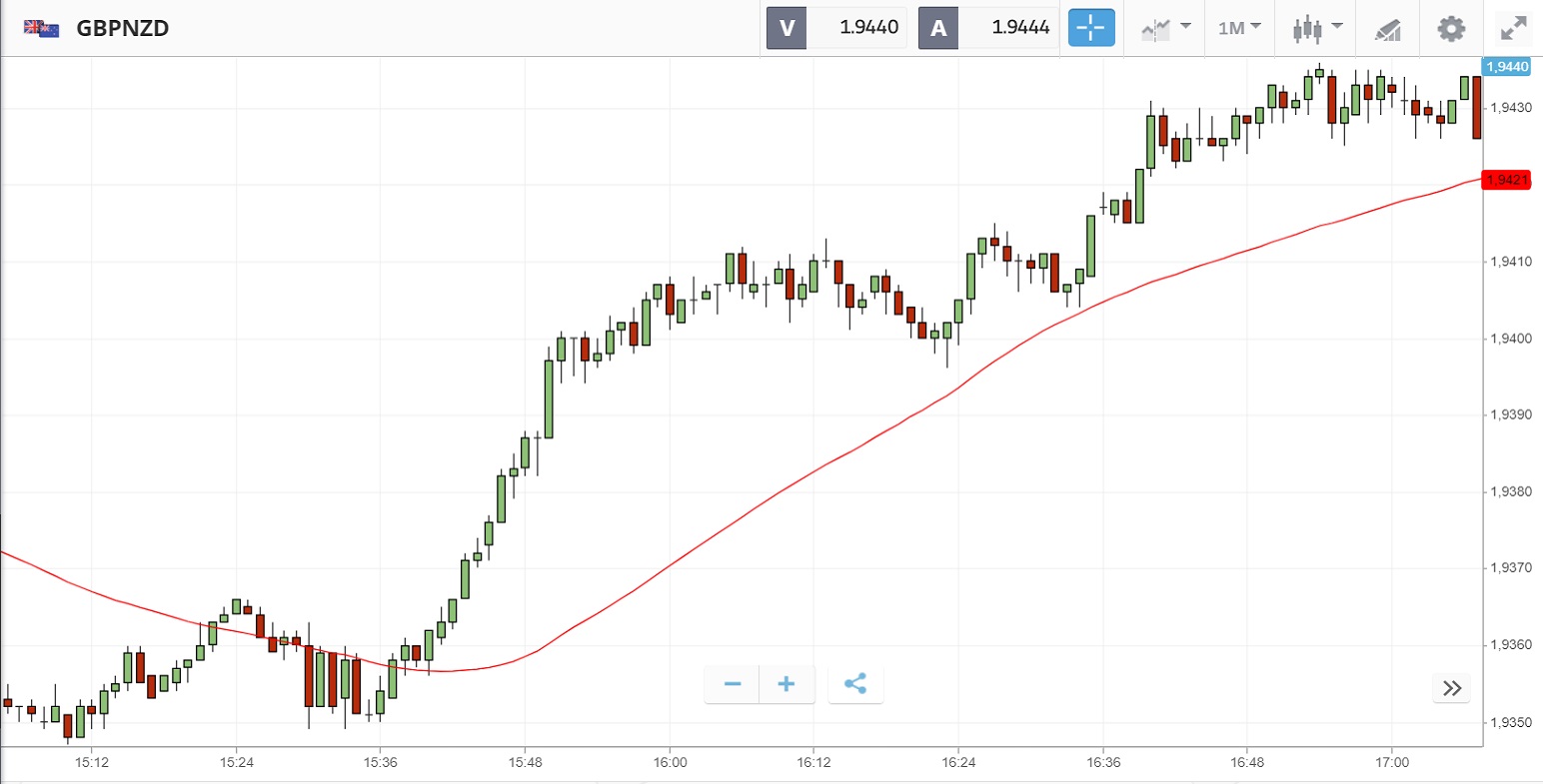Open the compare chart dropdown

(1165, 28)
